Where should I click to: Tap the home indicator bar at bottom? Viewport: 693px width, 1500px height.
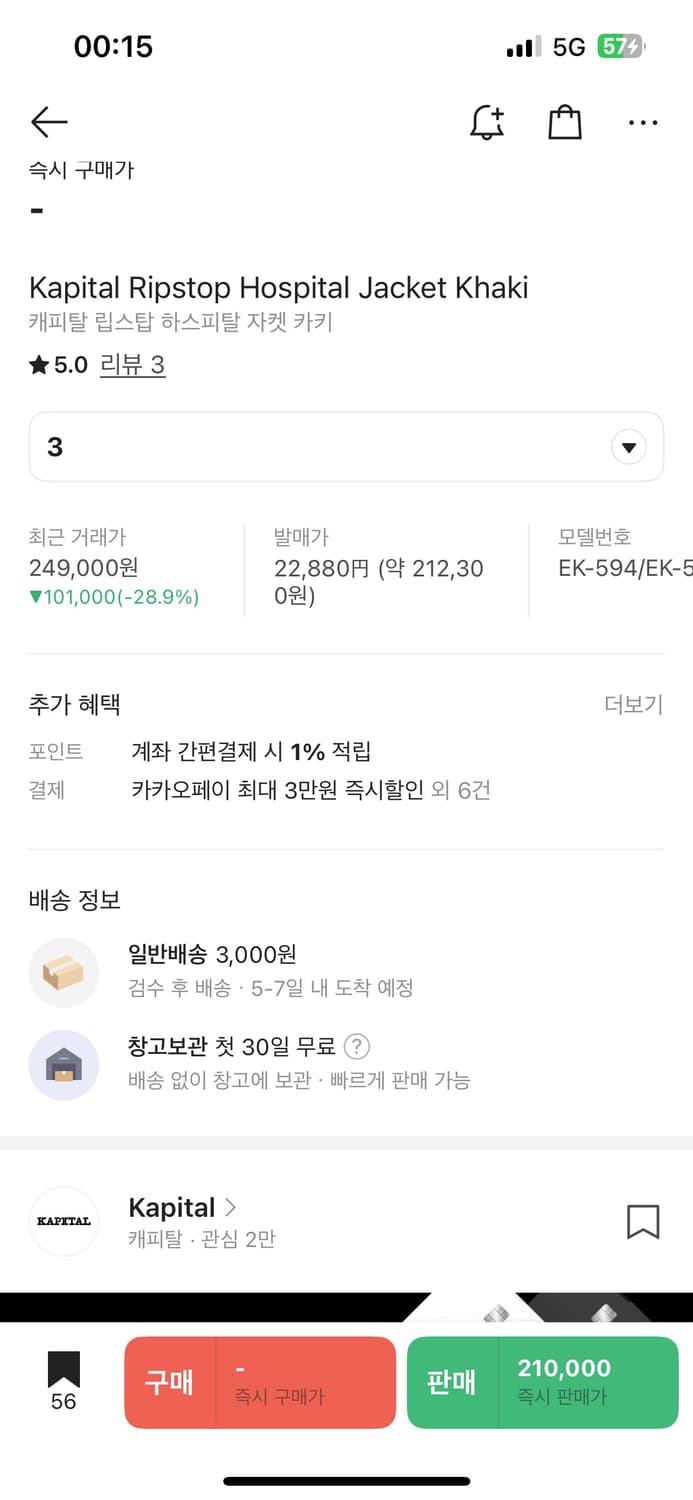point(346,1480)
